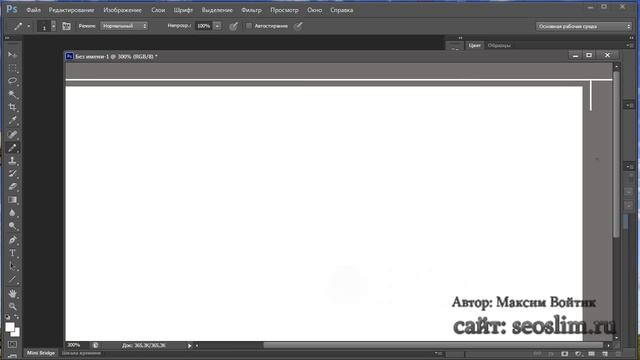Reset default foreground and background colors
This screenshot has width=640, height=360.
8,317
